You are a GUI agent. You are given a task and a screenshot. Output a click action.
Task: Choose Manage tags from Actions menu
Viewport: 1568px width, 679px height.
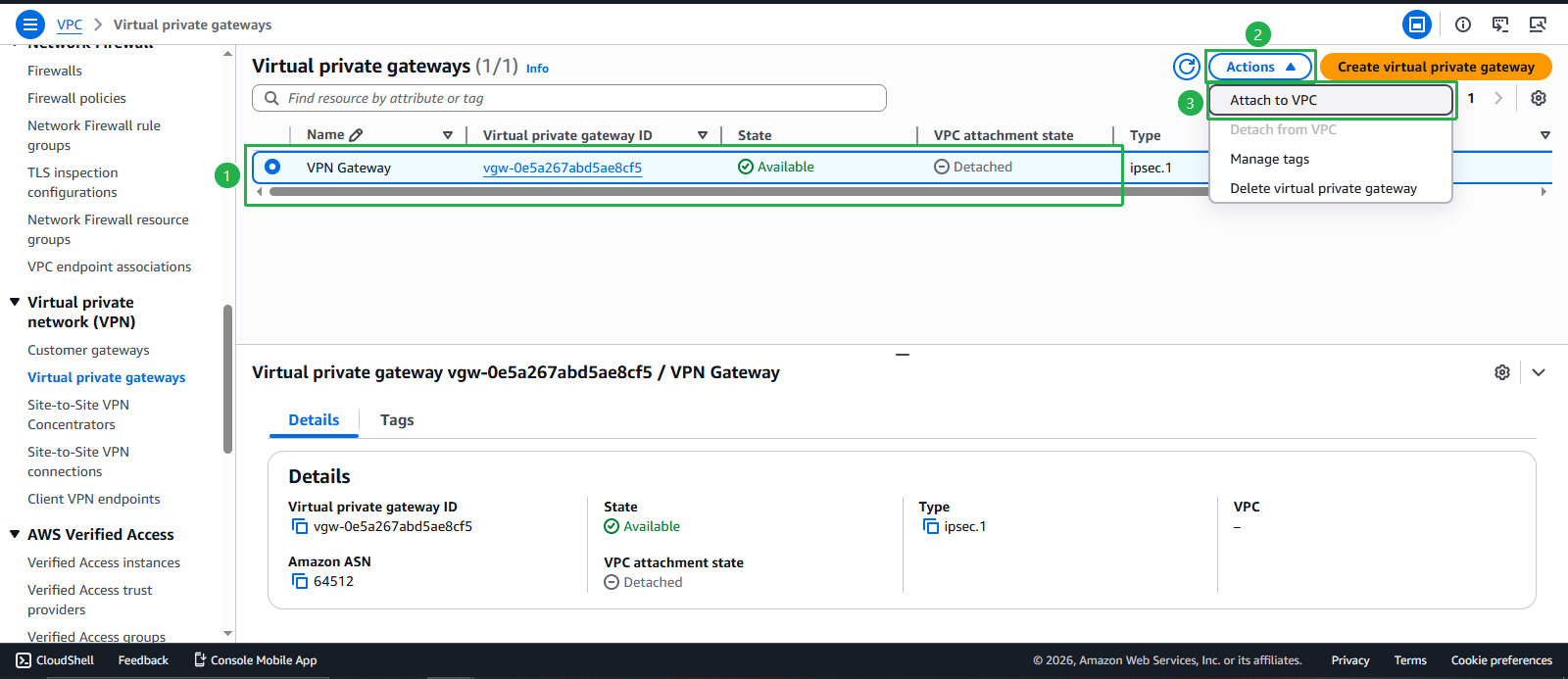(x=1330, y=159)
